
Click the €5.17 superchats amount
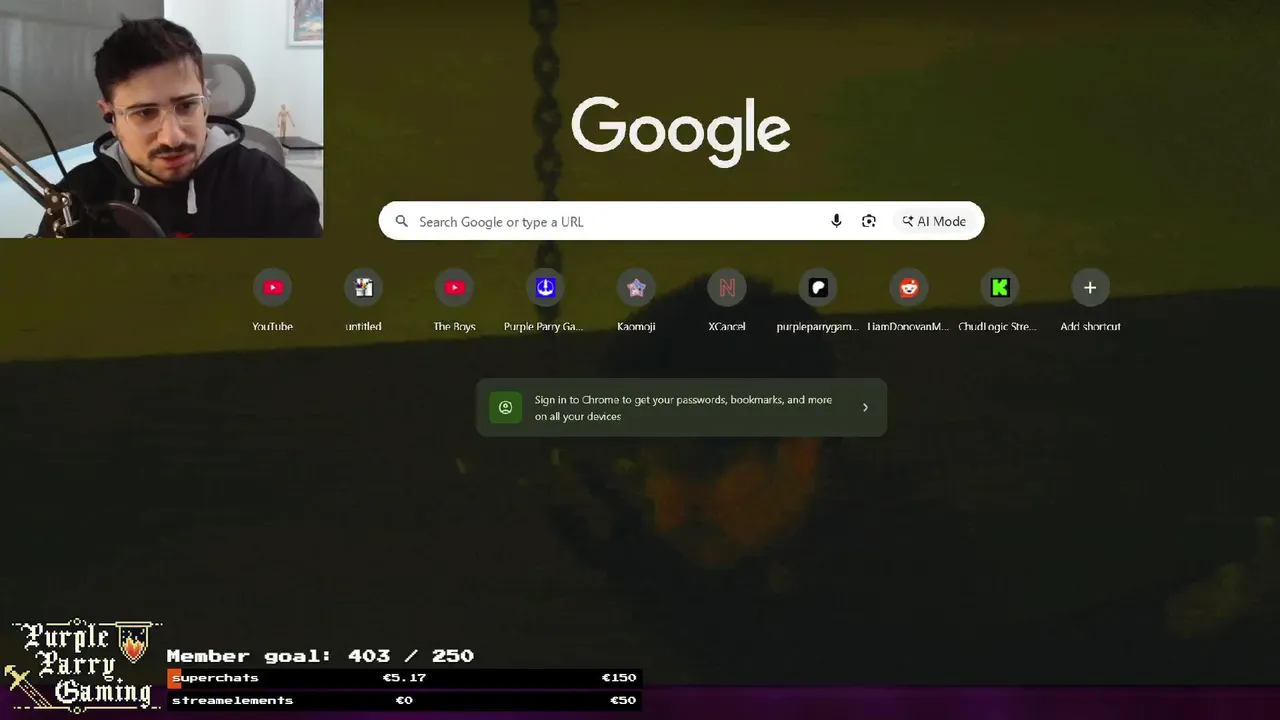[x=404, y=678]
